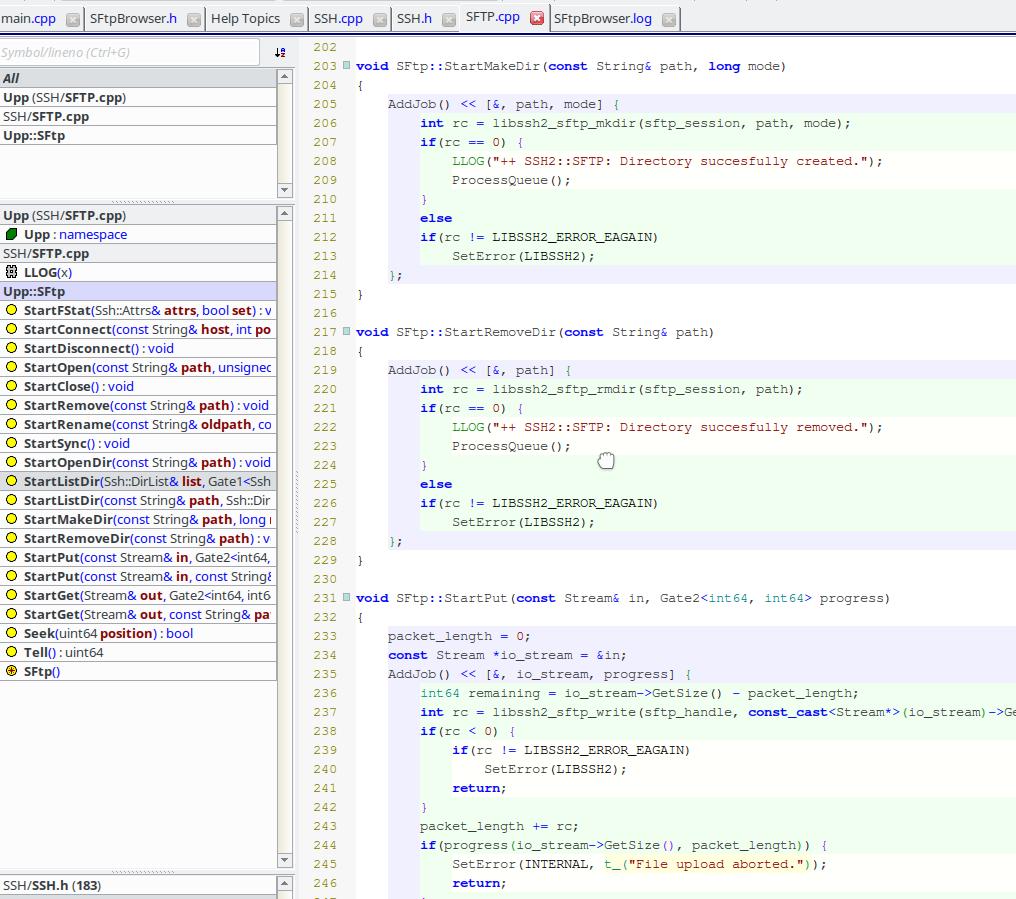Viewport: 1016px width, 899px height.
Task: Click the SFtp() constructor icon
Action: tap(12, 671)
